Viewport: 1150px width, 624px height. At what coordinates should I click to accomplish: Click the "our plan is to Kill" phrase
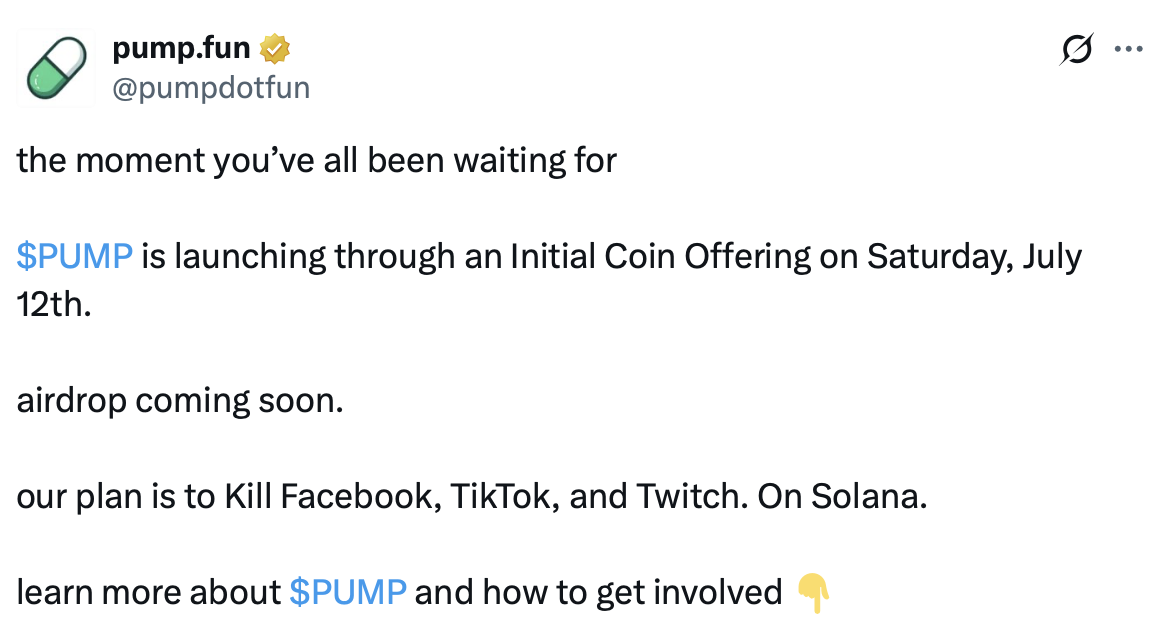point(143,497)
